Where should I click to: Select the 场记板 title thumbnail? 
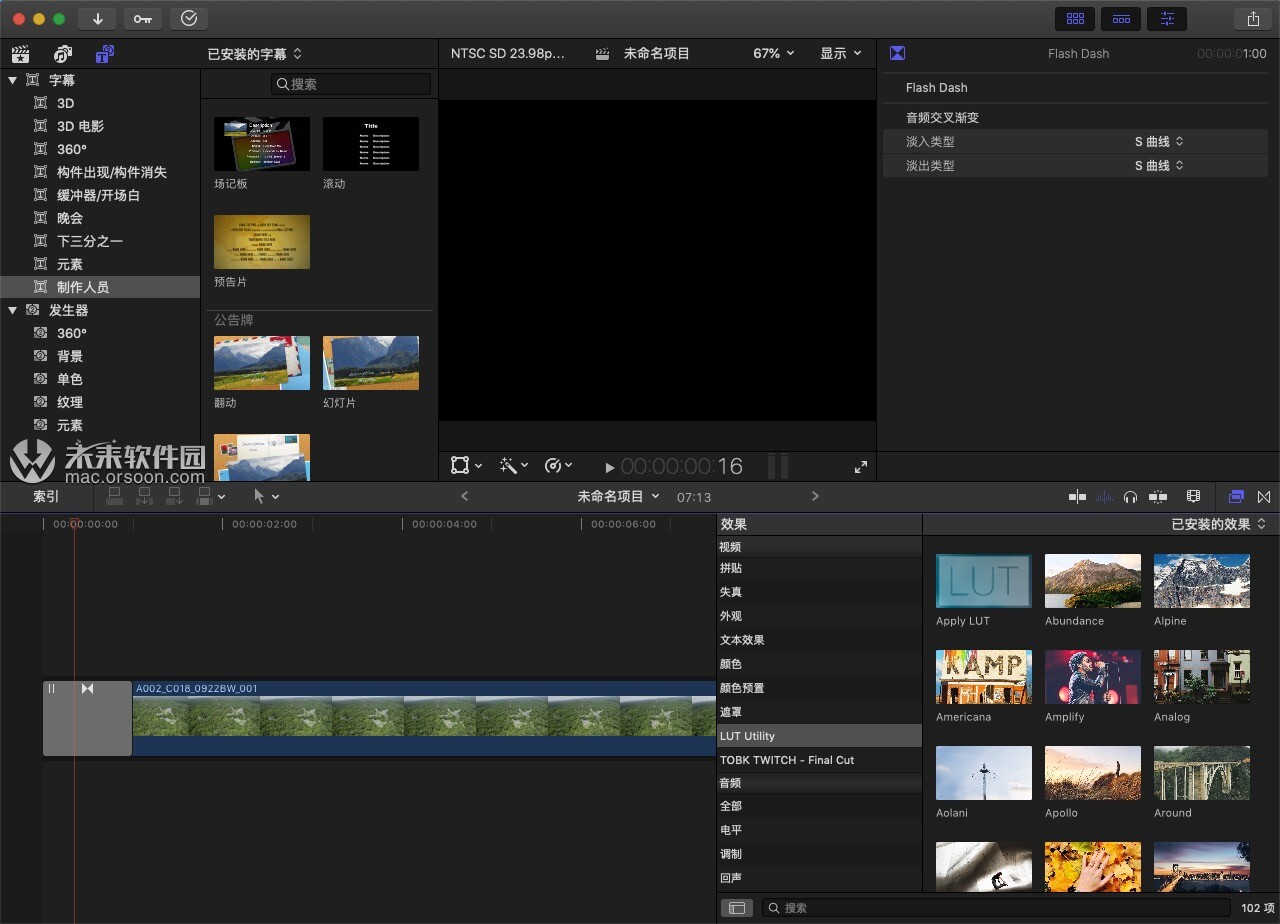click(x=262, y=144)
